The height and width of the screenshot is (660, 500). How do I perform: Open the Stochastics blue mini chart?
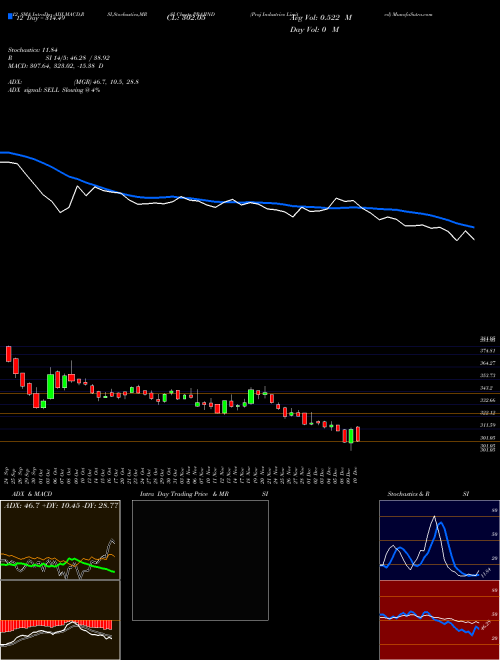(439, 540)
